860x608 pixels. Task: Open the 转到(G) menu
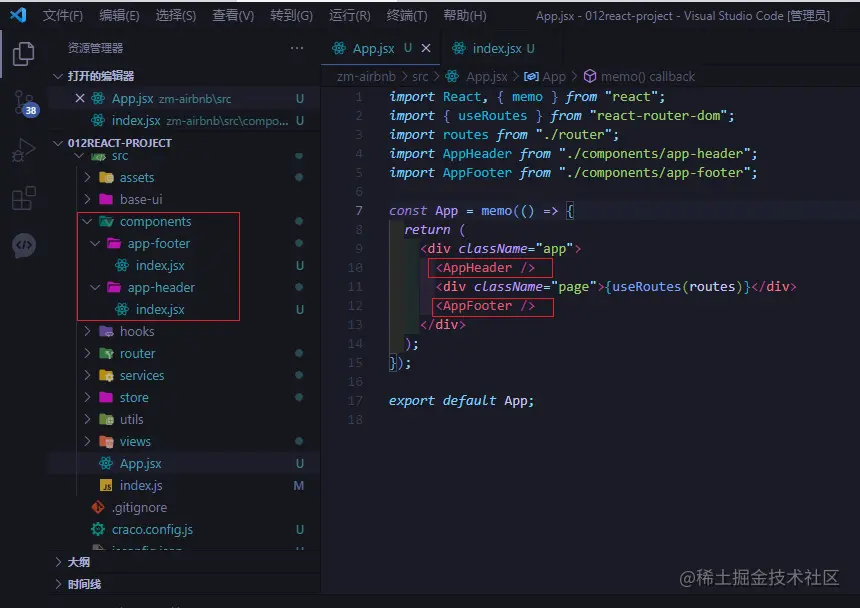(x=291, y=15)
